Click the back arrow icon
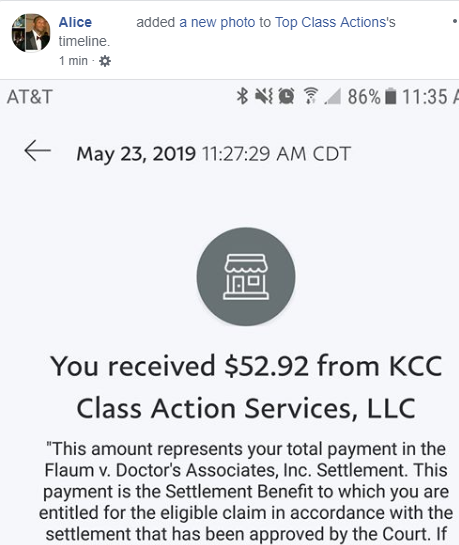Image resolution: width=459 pixels, height=545 pixels. (38, 151)
